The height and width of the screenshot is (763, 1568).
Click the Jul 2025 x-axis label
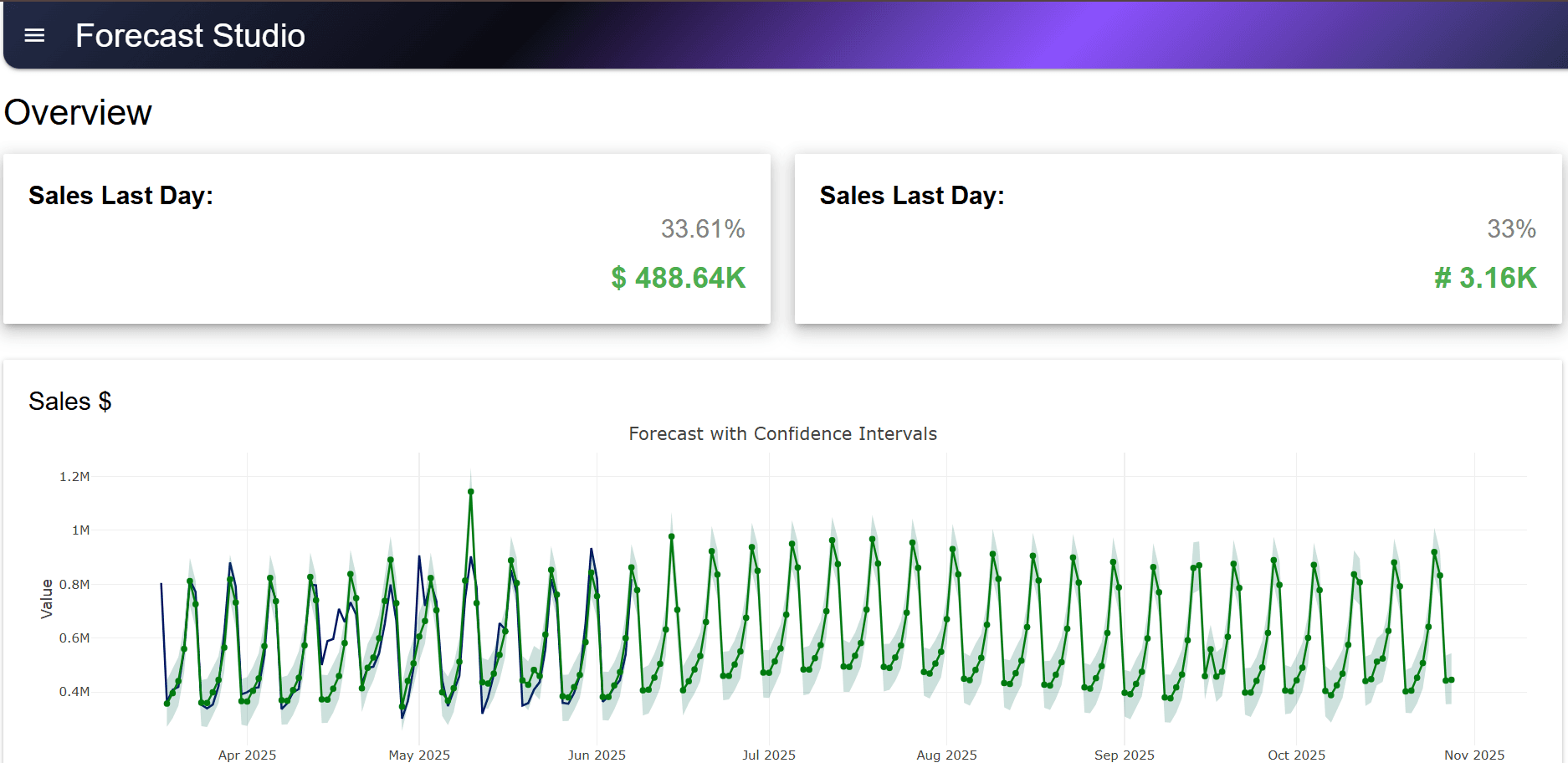coord(769,755)
